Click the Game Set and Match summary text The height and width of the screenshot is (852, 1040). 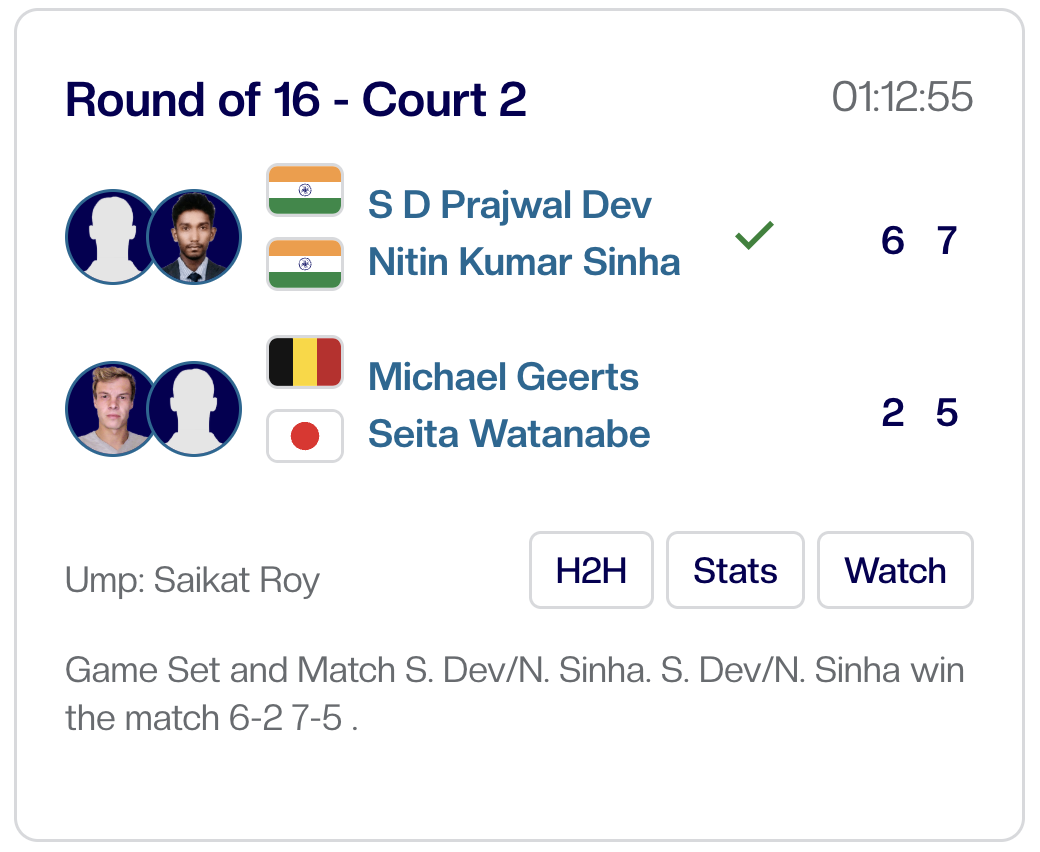(x=514, y=693)
